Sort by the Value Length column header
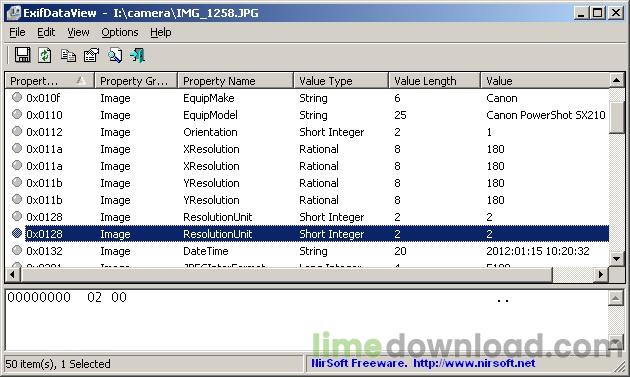Image resolution: width=630 pixels, height=377 pixels. click(x=435, y=81)
